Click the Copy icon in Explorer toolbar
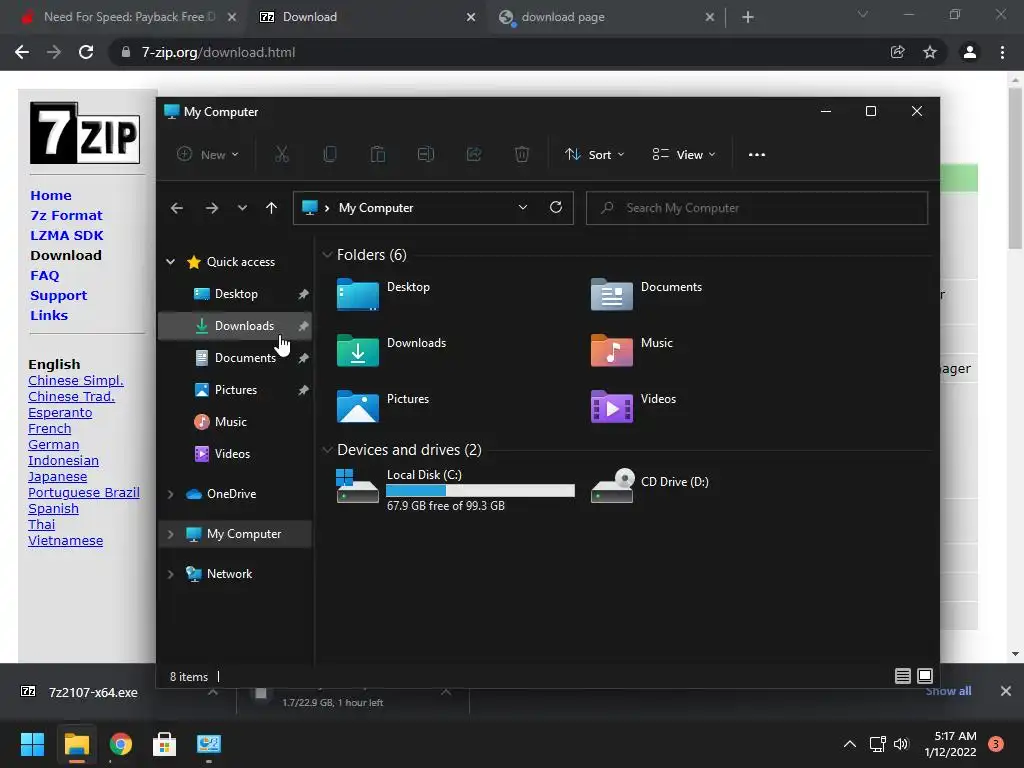 (x=330, y=155)
